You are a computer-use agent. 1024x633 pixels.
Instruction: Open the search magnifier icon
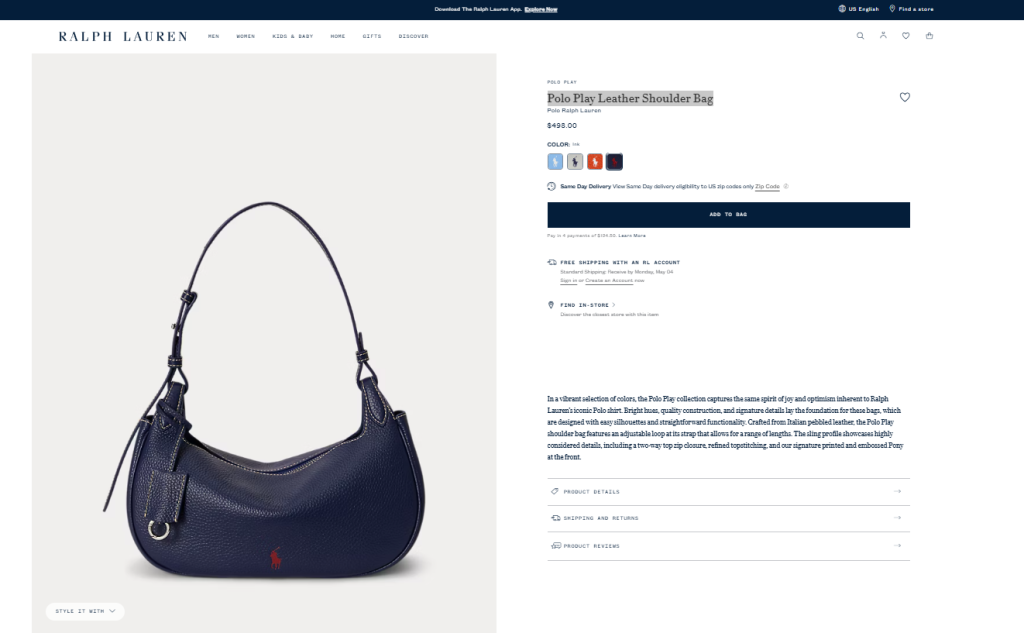pos(860,36)
